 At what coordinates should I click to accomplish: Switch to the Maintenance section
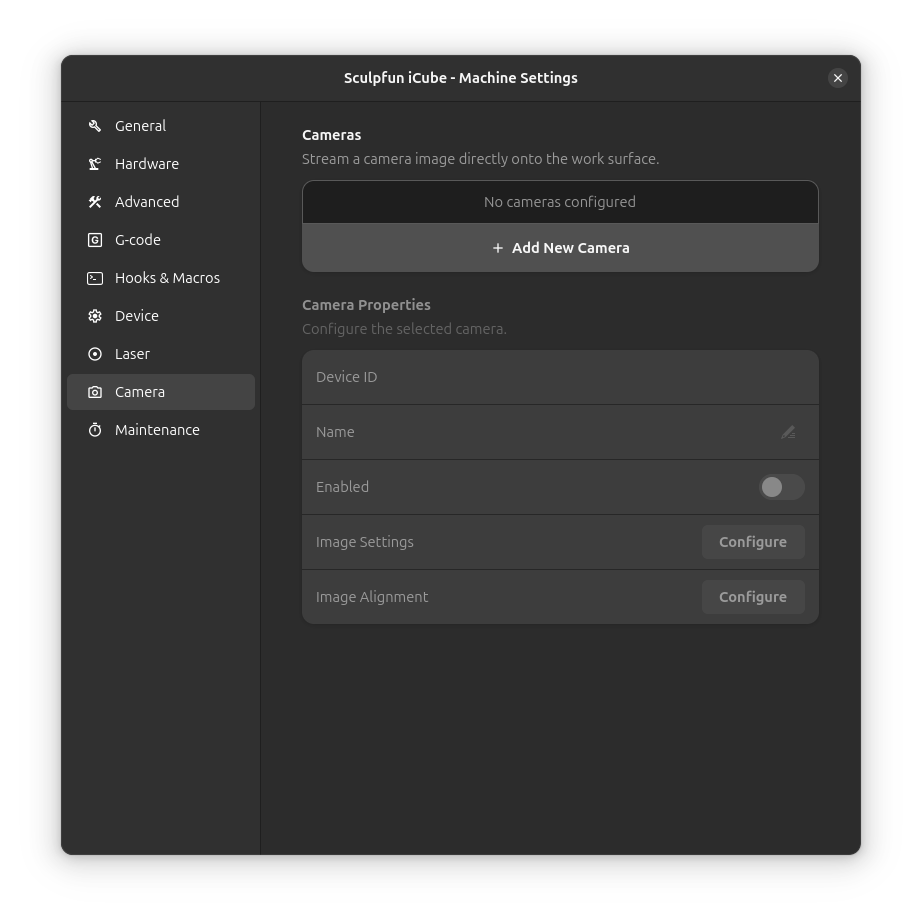pos(157,430)
